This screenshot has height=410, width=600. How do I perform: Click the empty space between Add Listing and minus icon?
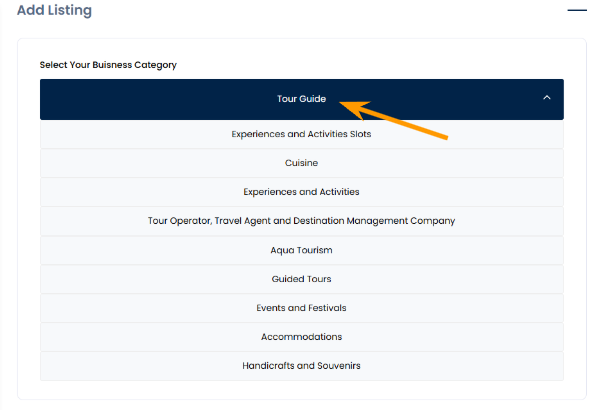coord(320,11)
